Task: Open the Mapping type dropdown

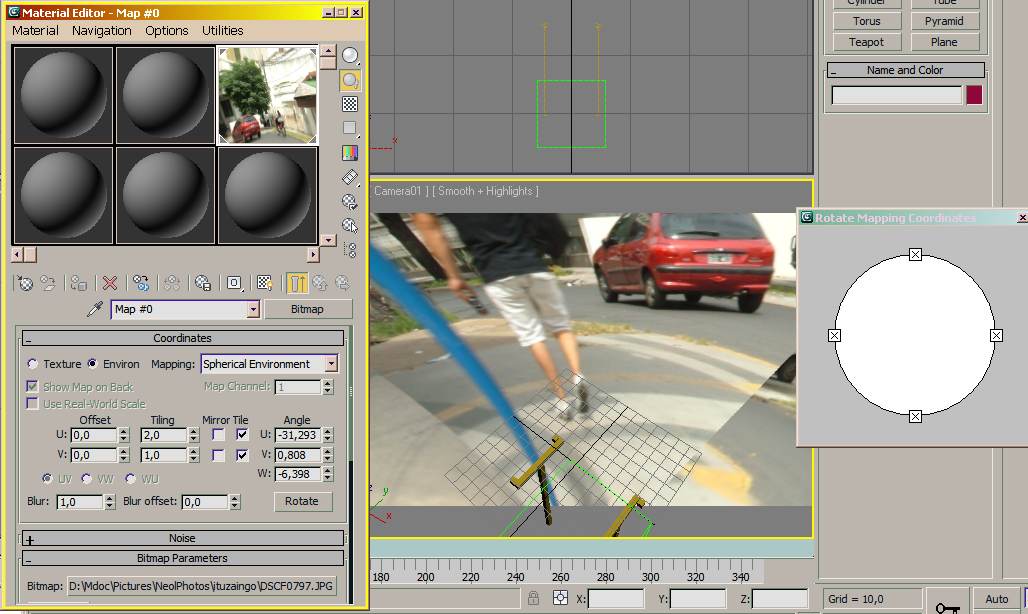Action: click(x=331, y=364)
